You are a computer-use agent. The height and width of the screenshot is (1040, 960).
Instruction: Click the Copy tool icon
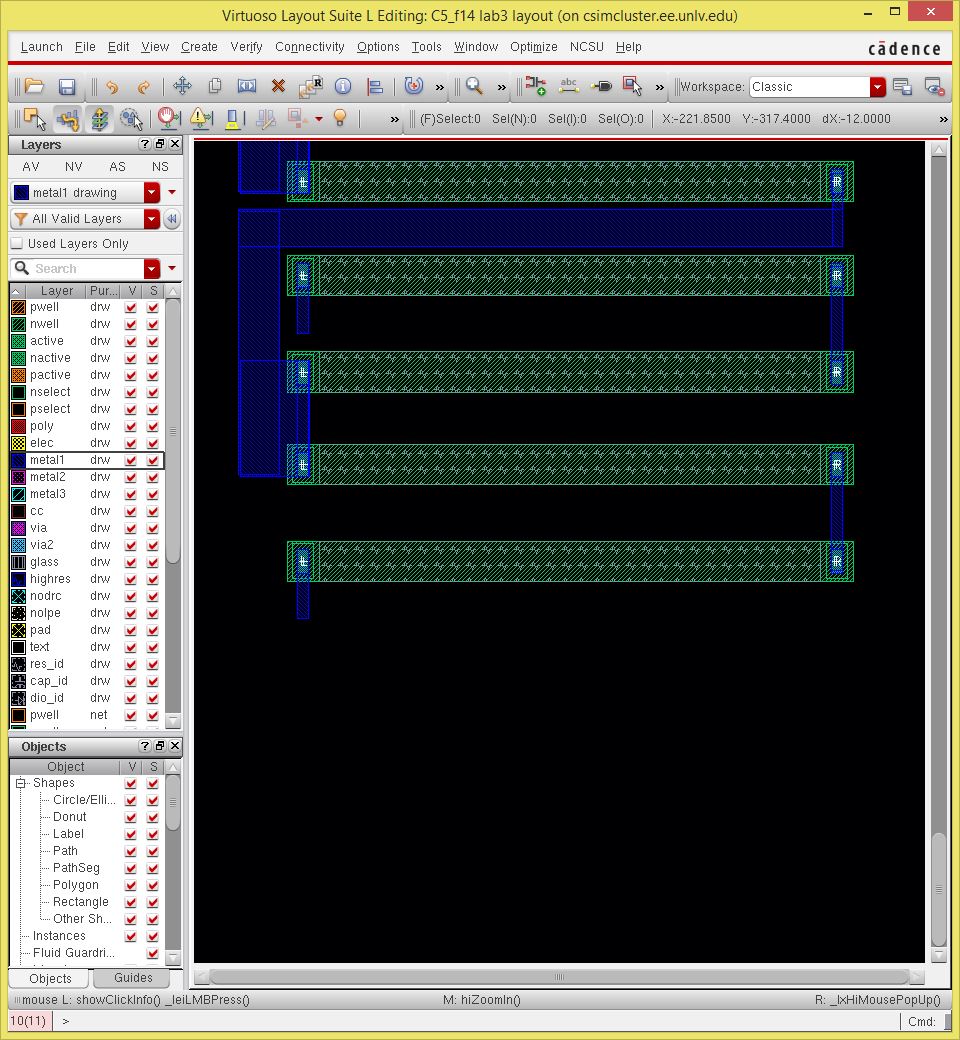click(214, 86)
